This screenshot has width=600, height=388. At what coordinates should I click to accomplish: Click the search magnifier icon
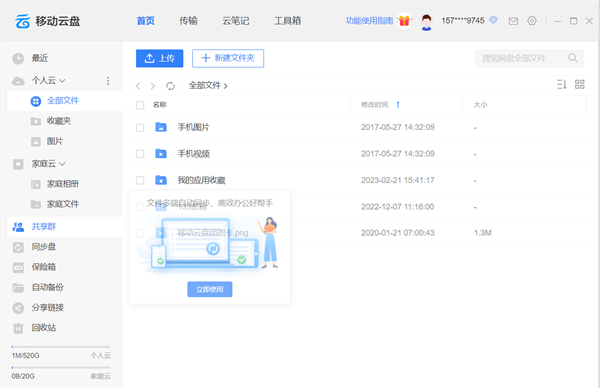tap(573, 58)
